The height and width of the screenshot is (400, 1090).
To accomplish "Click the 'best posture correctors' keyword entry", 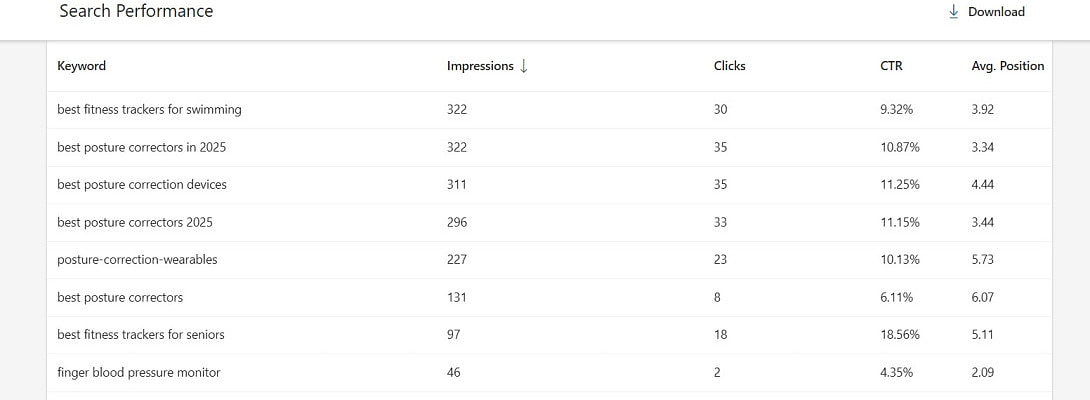I will 120,297.
